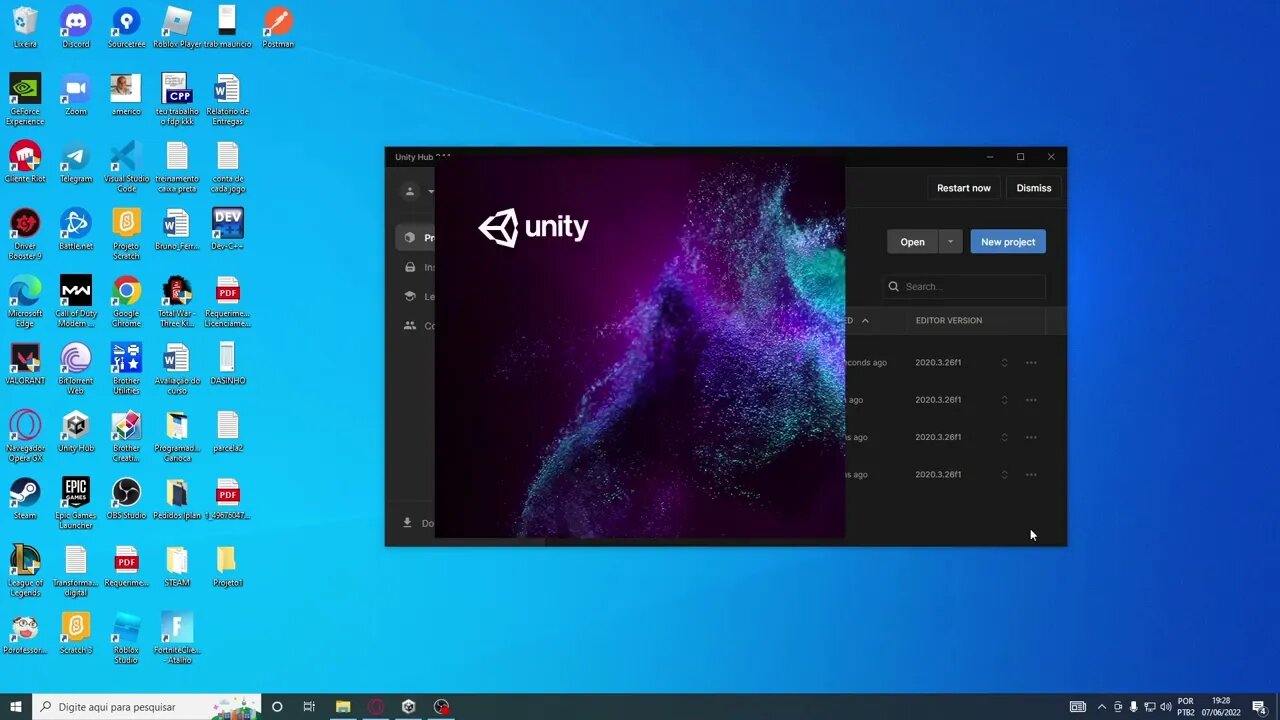Select the Discord desktop icon
The image size is (1280, 720).
click(76, 27)
